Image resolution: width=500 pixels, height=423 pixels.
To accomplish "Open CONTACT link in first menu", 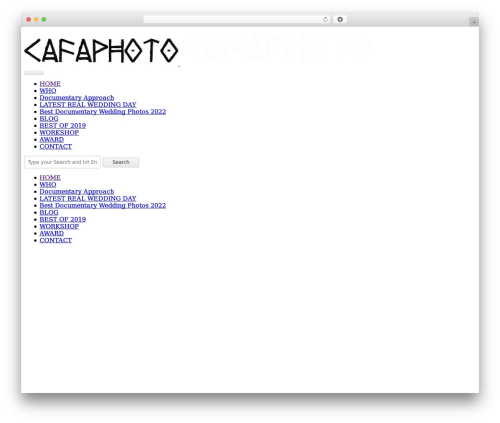I will (x=56, y=147).
